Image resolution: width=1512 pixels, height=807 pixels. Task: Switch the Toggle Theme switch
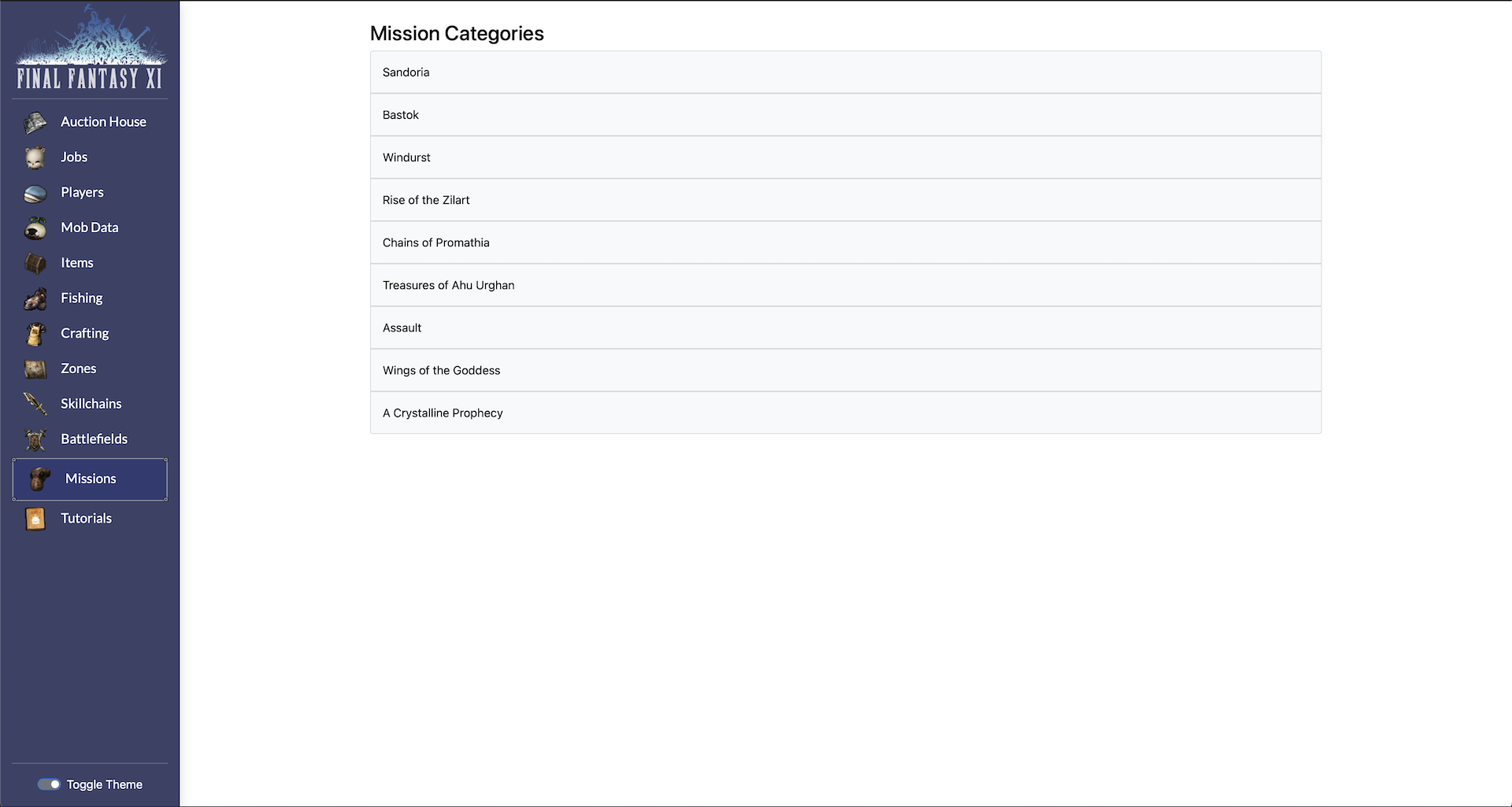pyautogui.click(x=49, y=784)
